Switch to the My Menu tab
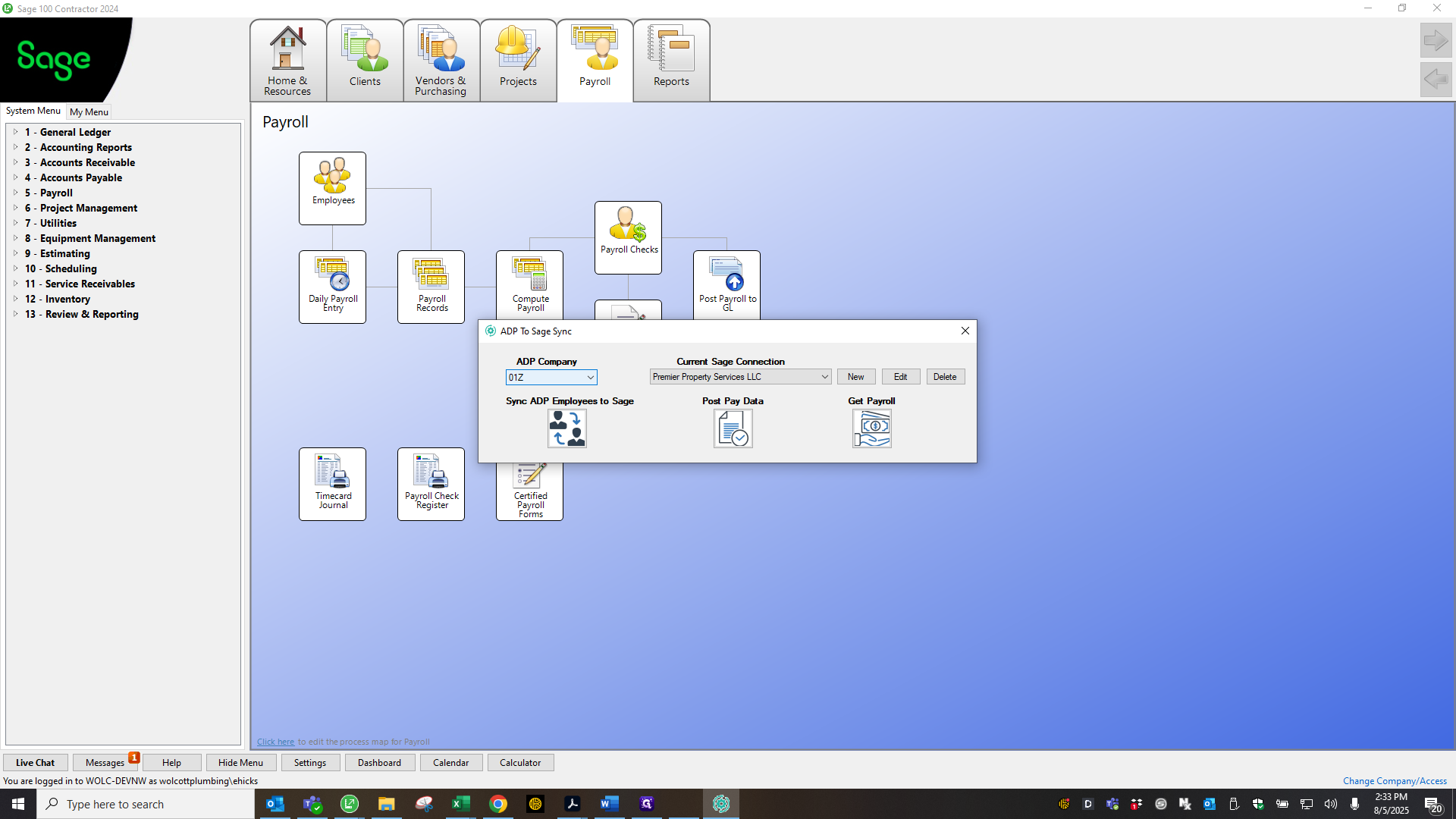The height and width of the screenshot is (819, 1456). click(89, 111)
